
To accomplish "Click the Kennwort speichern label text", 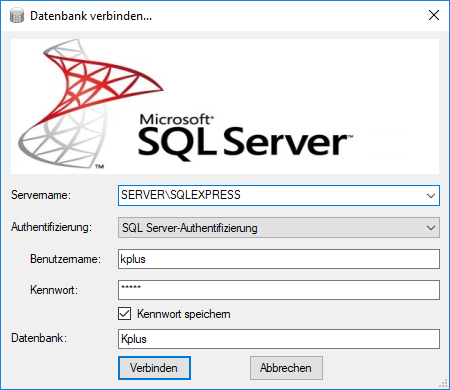I will pos(184,314).
